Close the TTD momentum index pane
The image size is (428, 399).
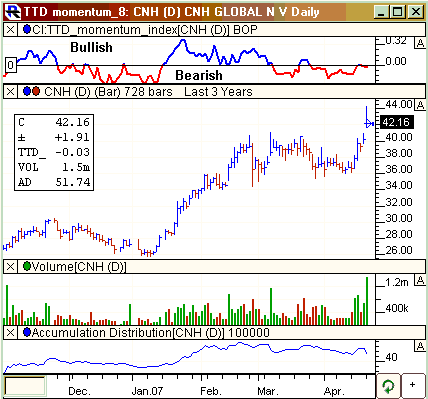pyautogui.click(x=10, y=30)
